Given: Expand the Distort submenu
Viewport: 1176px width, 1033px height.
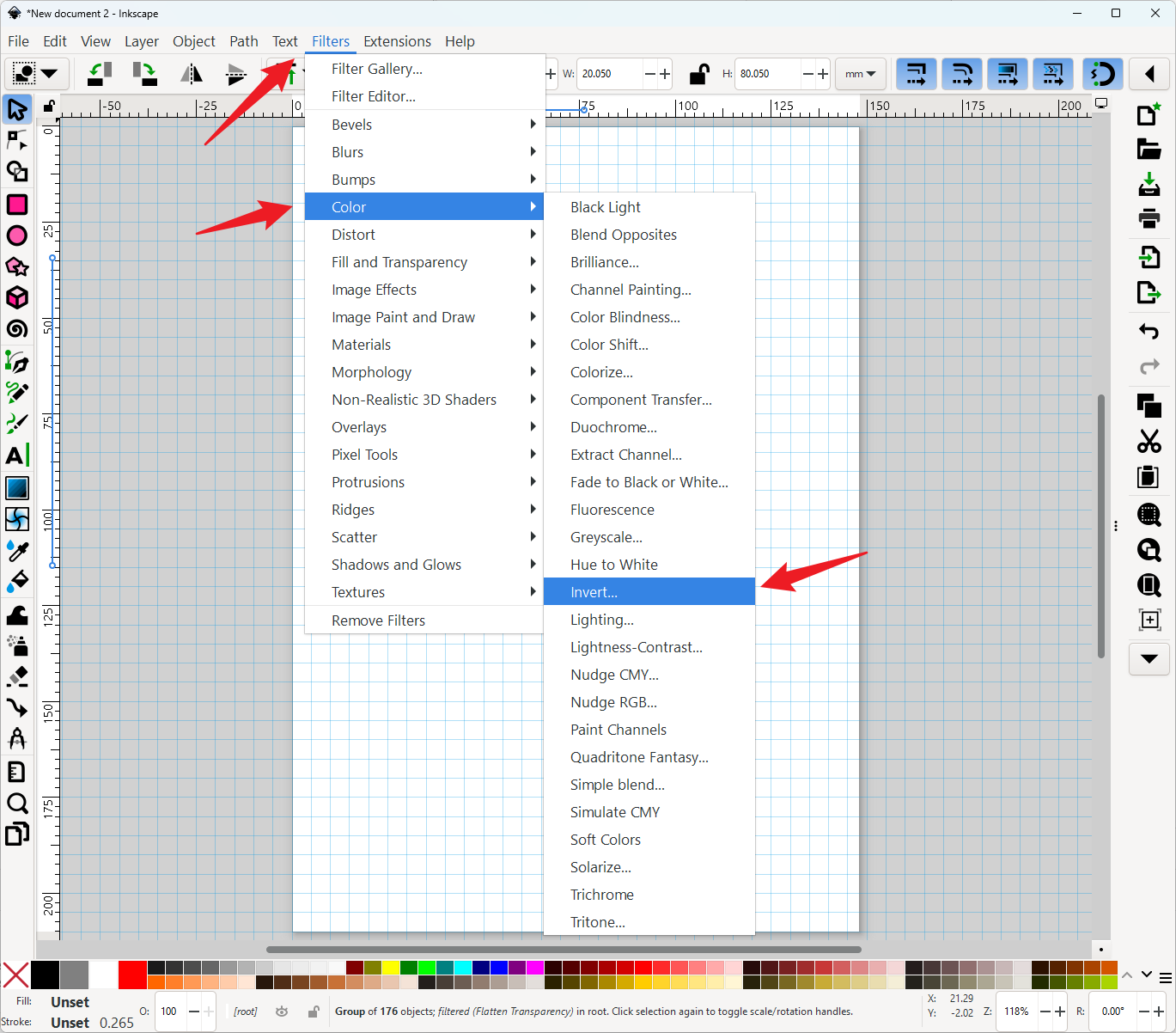Looking at the screenshot, I should [x=424, y=235].
